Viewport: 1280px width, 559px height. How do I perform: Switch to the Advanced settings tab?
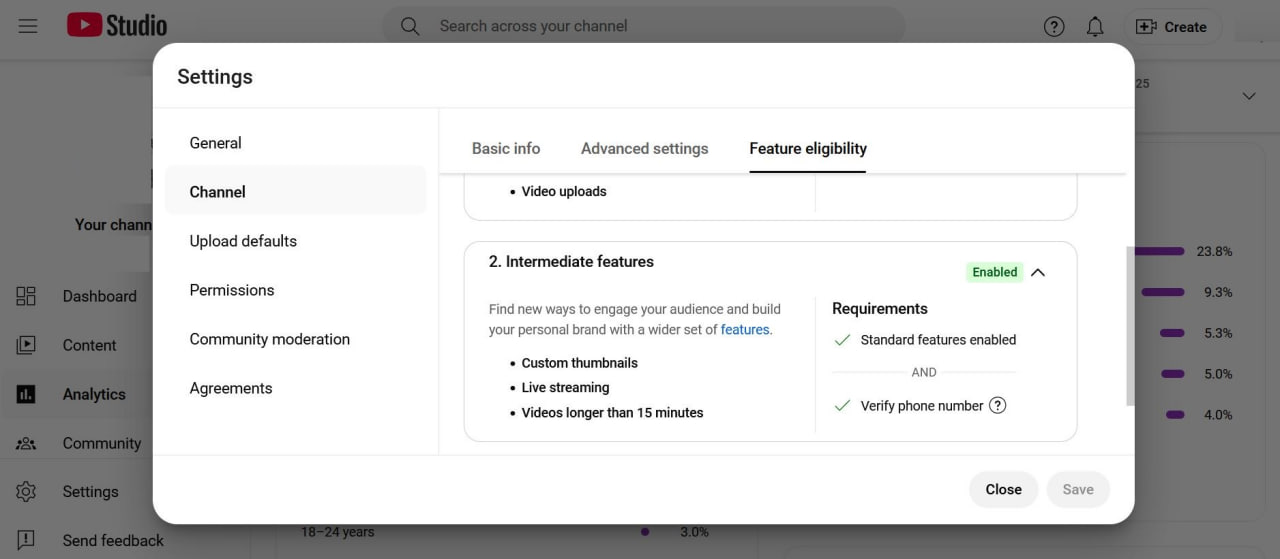pyautogui.click(x=644, y=148)
